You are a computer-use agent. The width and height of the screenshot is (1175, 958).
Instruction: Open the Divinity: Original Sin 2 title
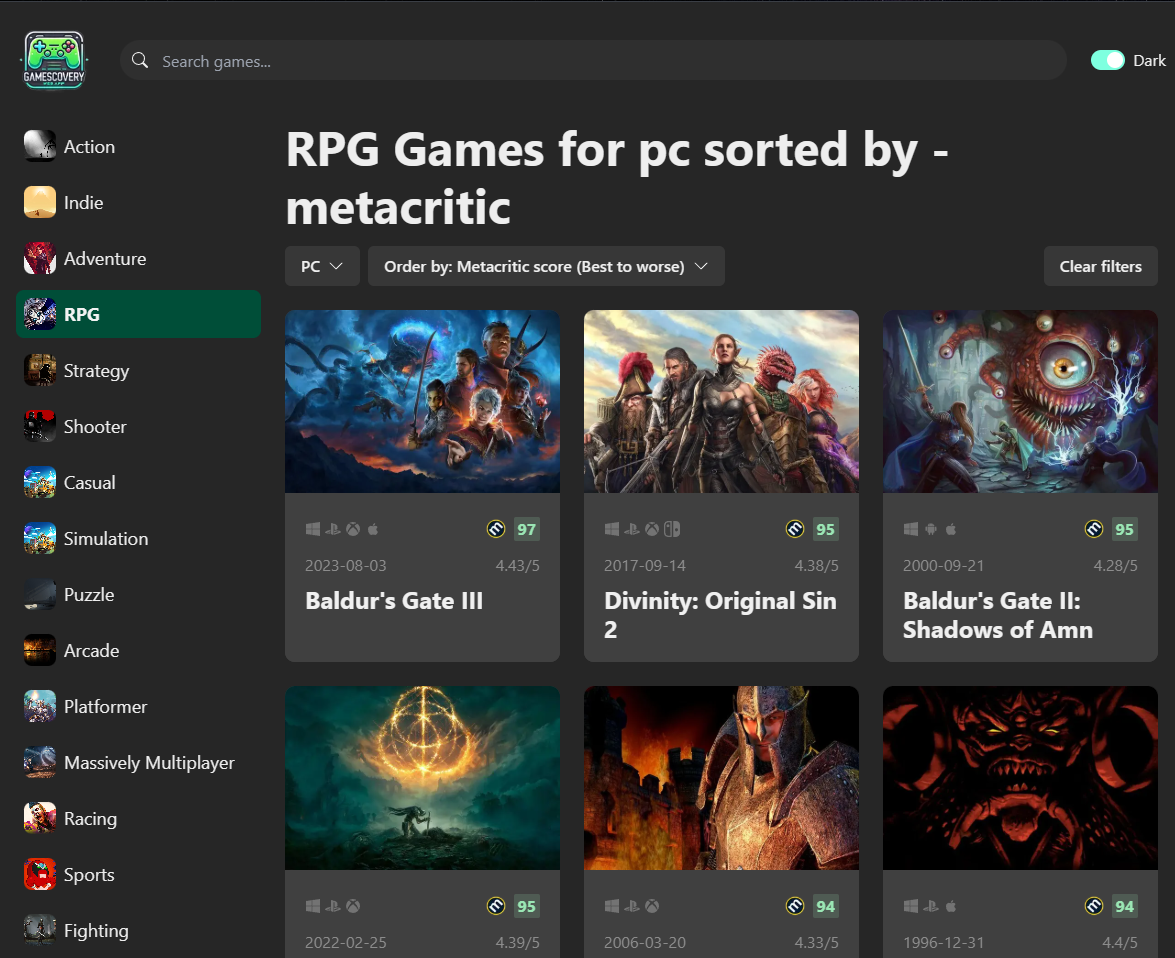click(x=720, y=615)
